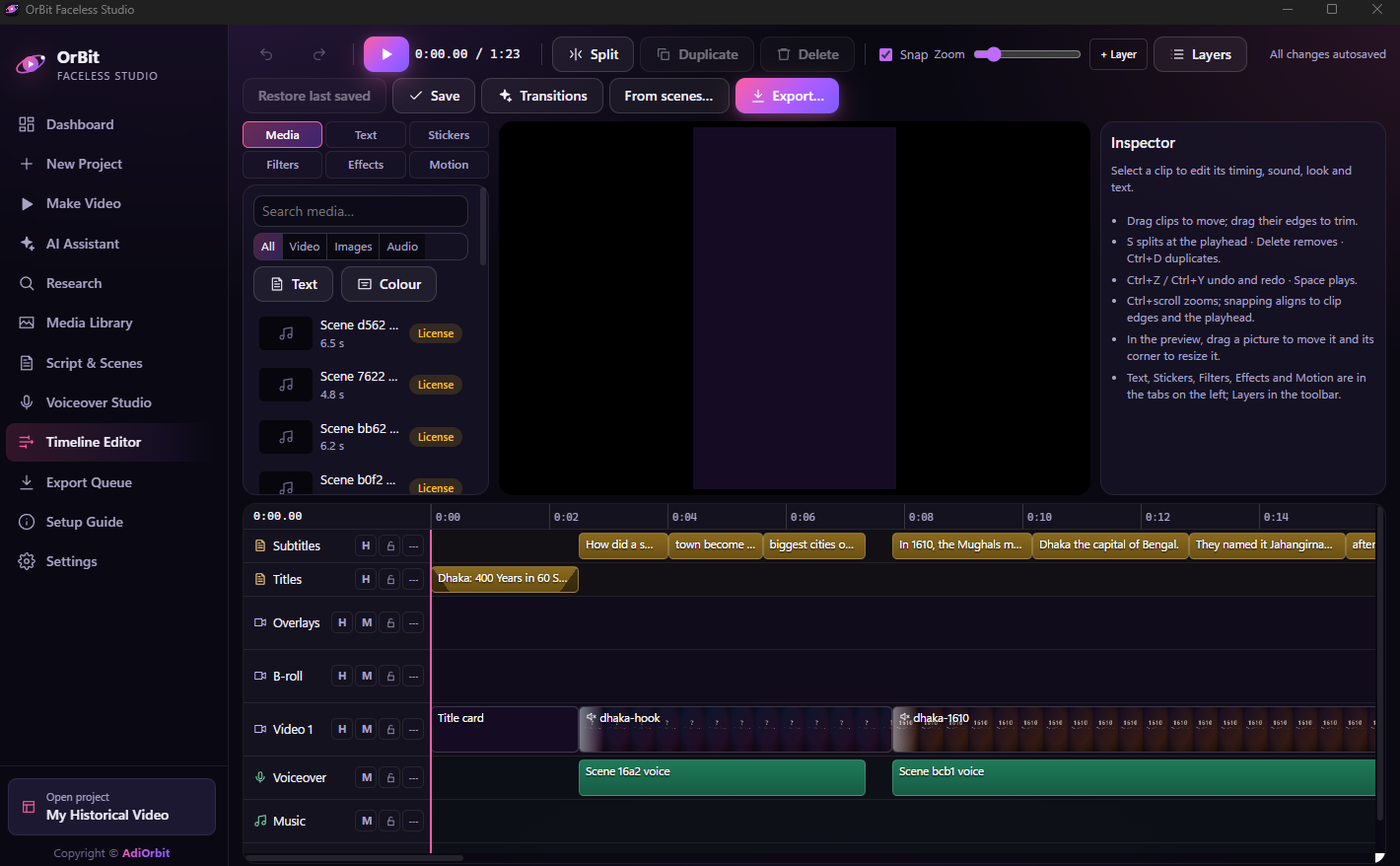Add a Colour clip from media panel
Viewport: 1400px width, 866px height.
pyautogui.click(x=388, y=284)
